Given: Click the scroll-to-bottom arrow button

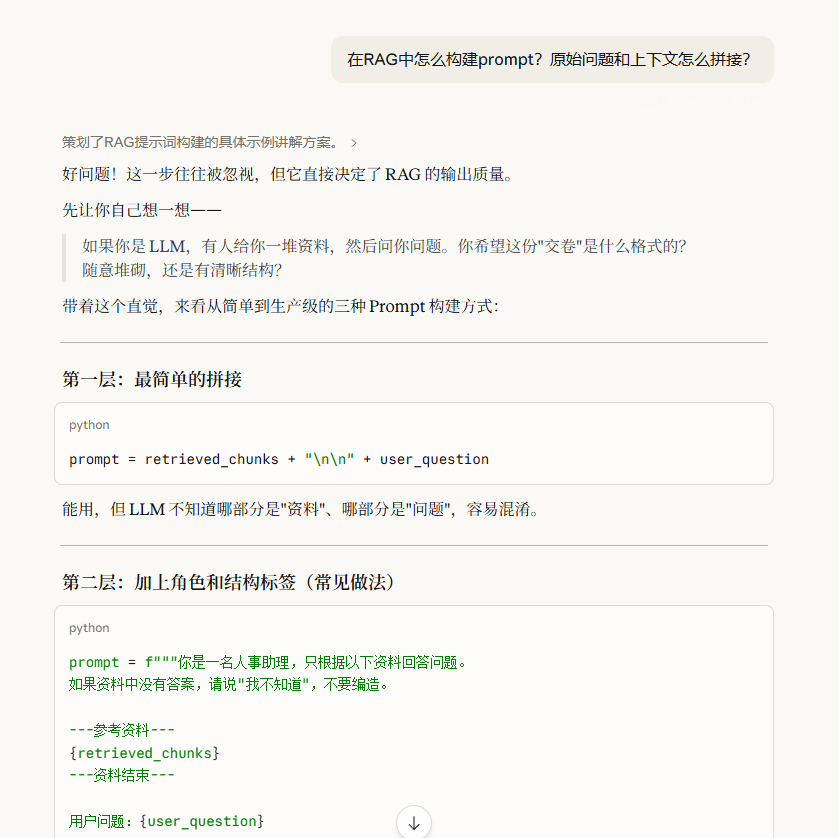Looking at the screenshot, I should (414, 822).
